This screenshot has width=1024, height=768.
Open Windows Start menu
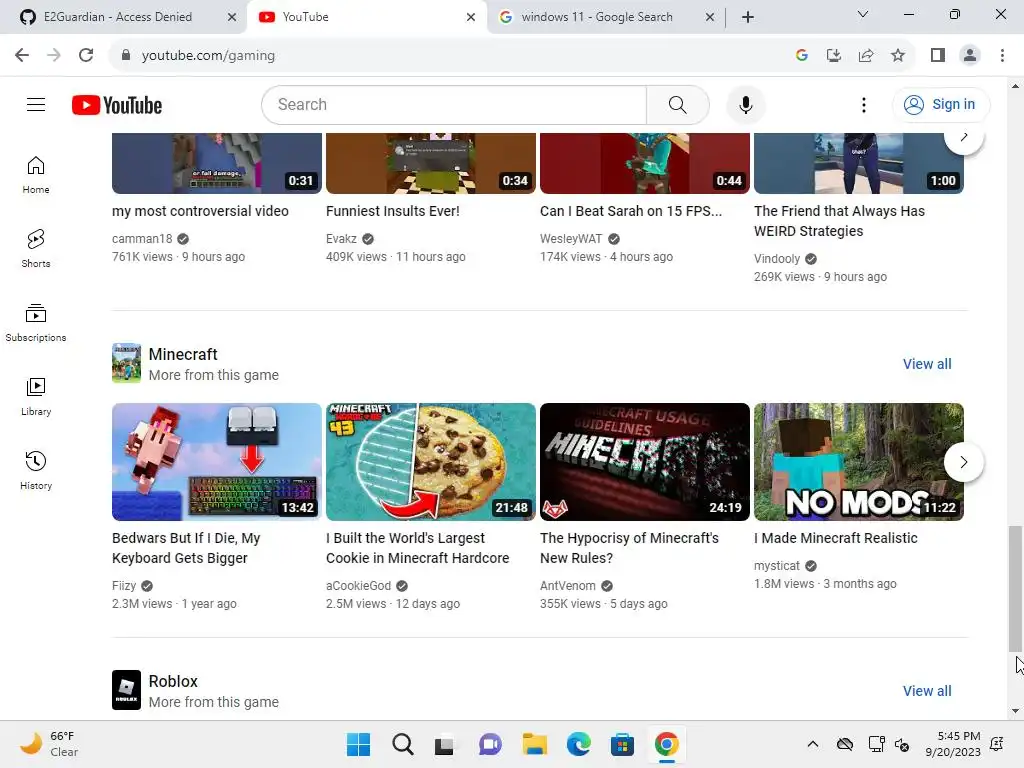click(x=358, y=744)
